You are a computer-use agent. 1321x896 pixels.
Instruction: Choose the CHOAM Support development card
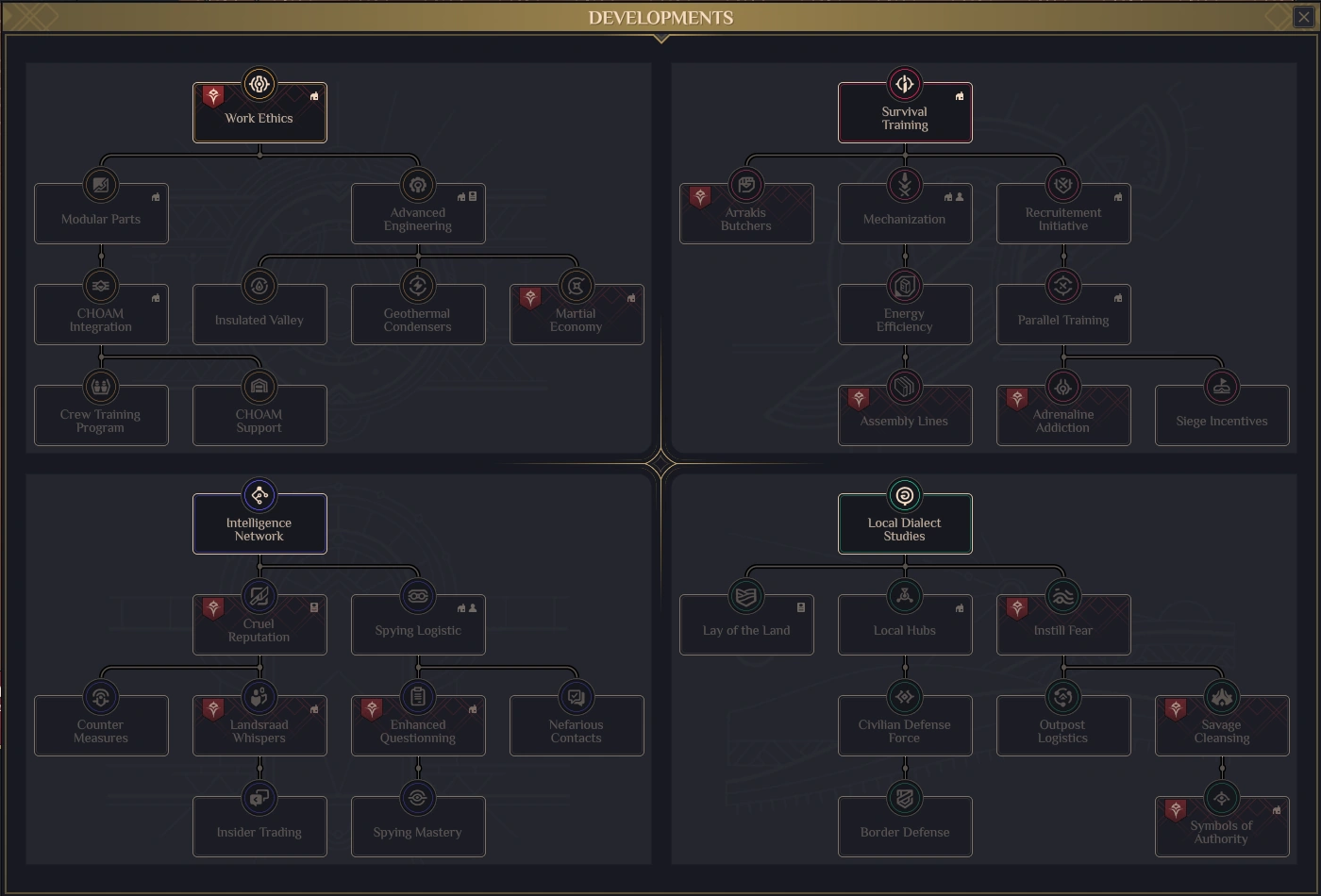point(259,415)
